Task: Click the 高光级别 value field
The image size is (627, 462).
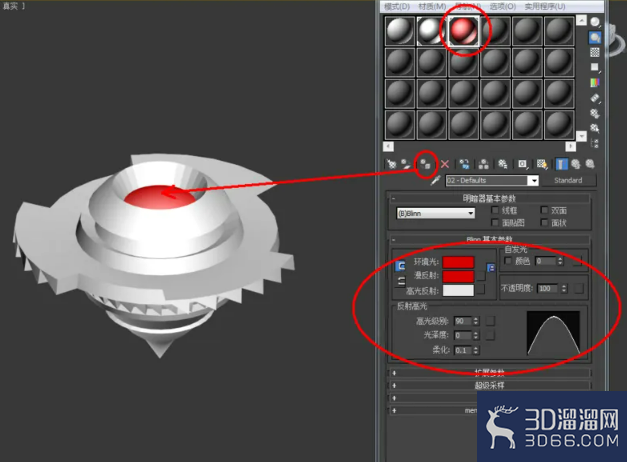Action: tap(463, 321)
